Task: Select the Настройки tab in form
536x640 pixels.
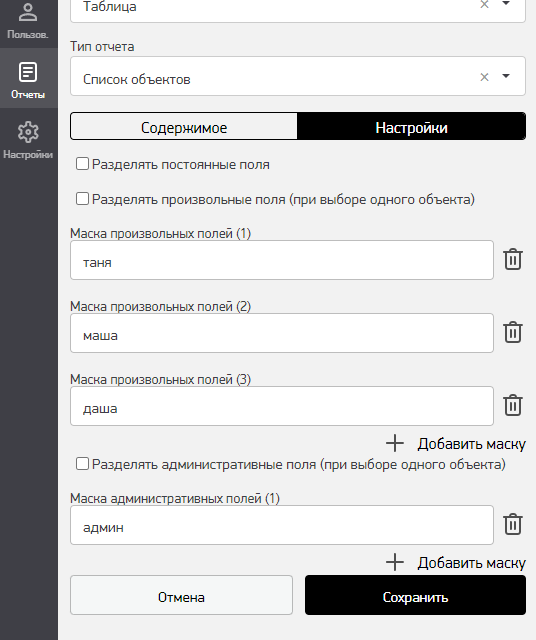Action: tap(411, 128)
